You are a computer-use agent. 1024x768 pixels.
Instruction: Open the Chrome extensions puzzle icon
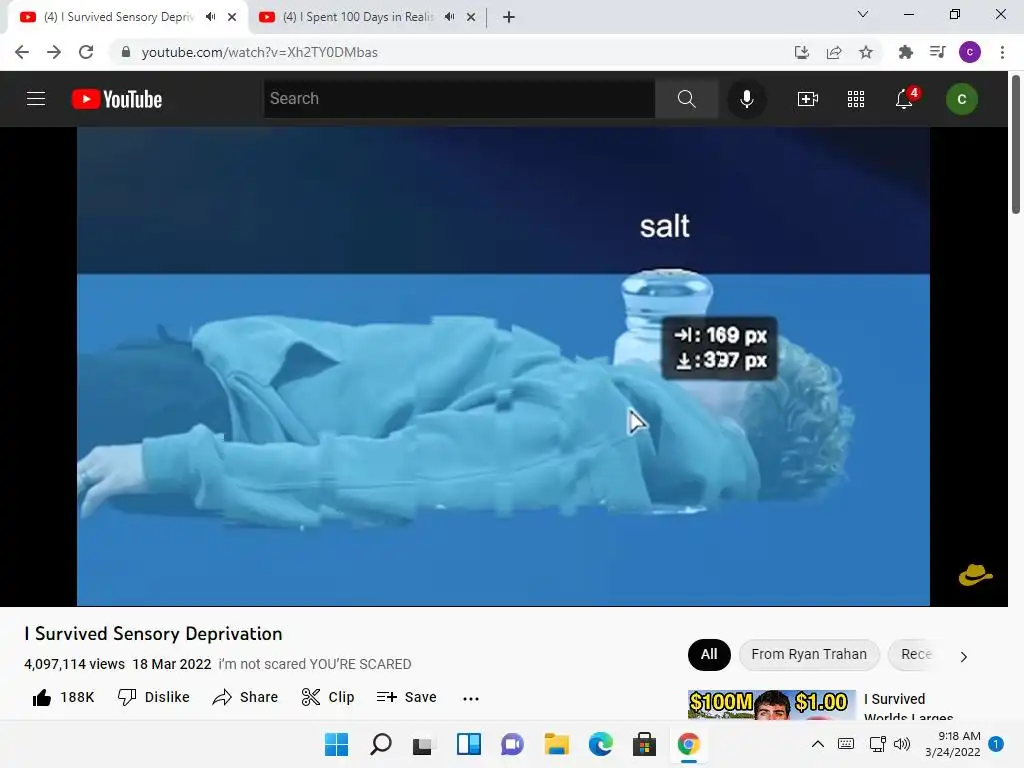coord(906,52)
